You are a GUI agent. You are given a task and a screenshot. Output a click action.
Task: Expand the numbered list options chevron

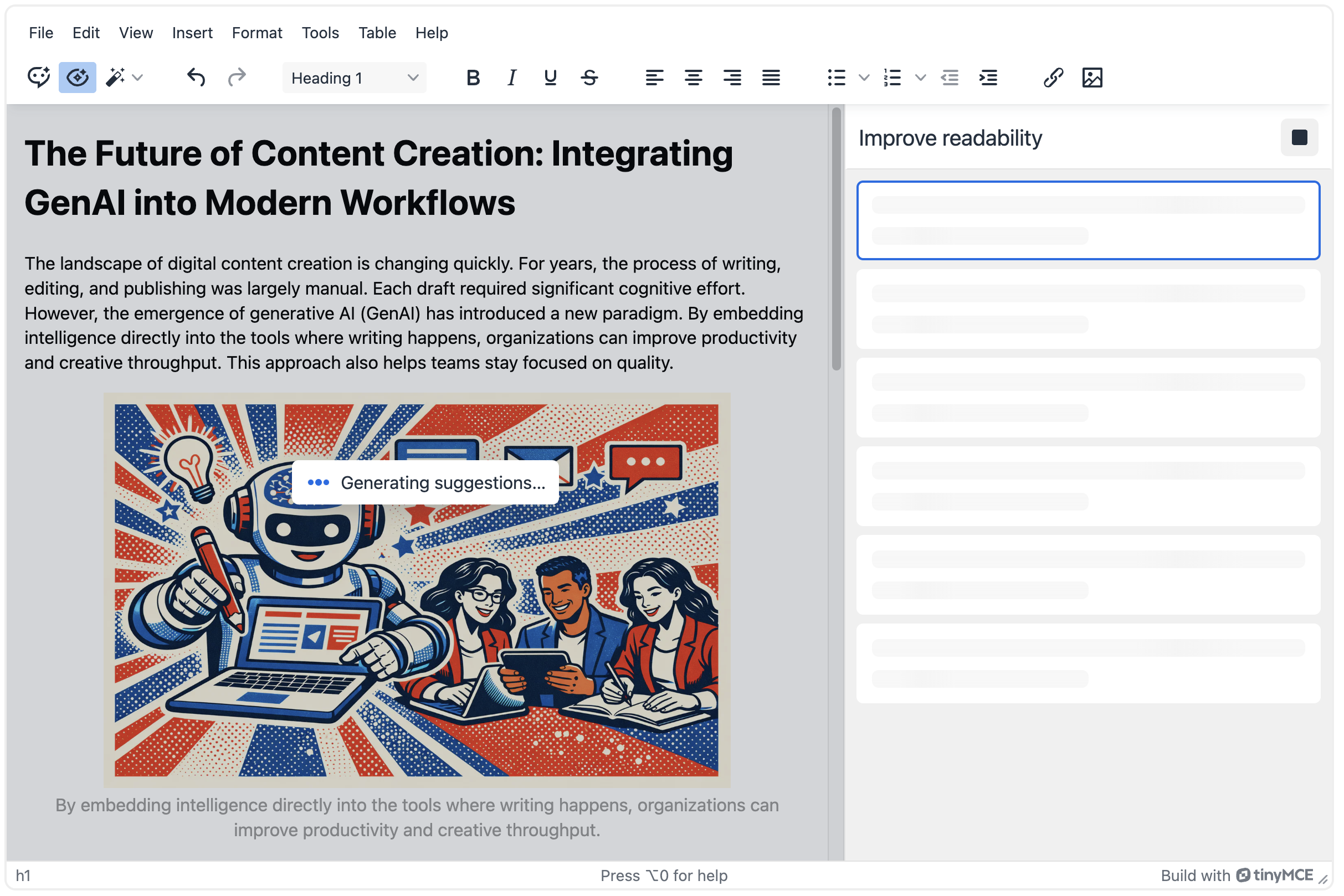(919, 78)
